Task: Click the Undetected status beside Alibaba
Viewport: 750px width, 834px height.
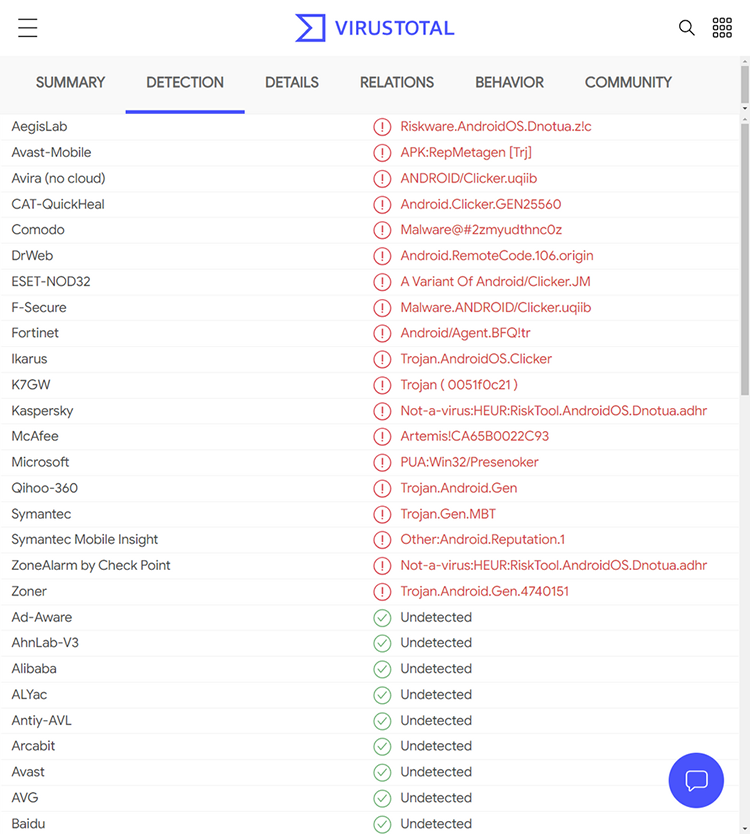Action: (x=436, y=669)
